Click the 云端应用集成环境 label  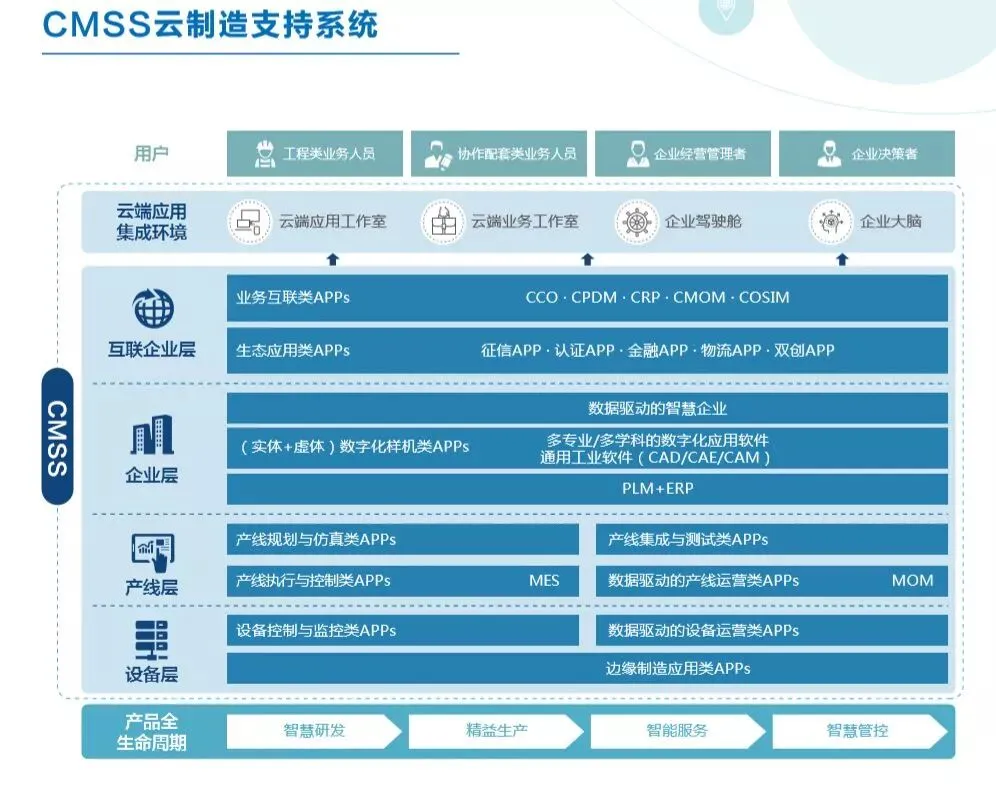[151, 222]
